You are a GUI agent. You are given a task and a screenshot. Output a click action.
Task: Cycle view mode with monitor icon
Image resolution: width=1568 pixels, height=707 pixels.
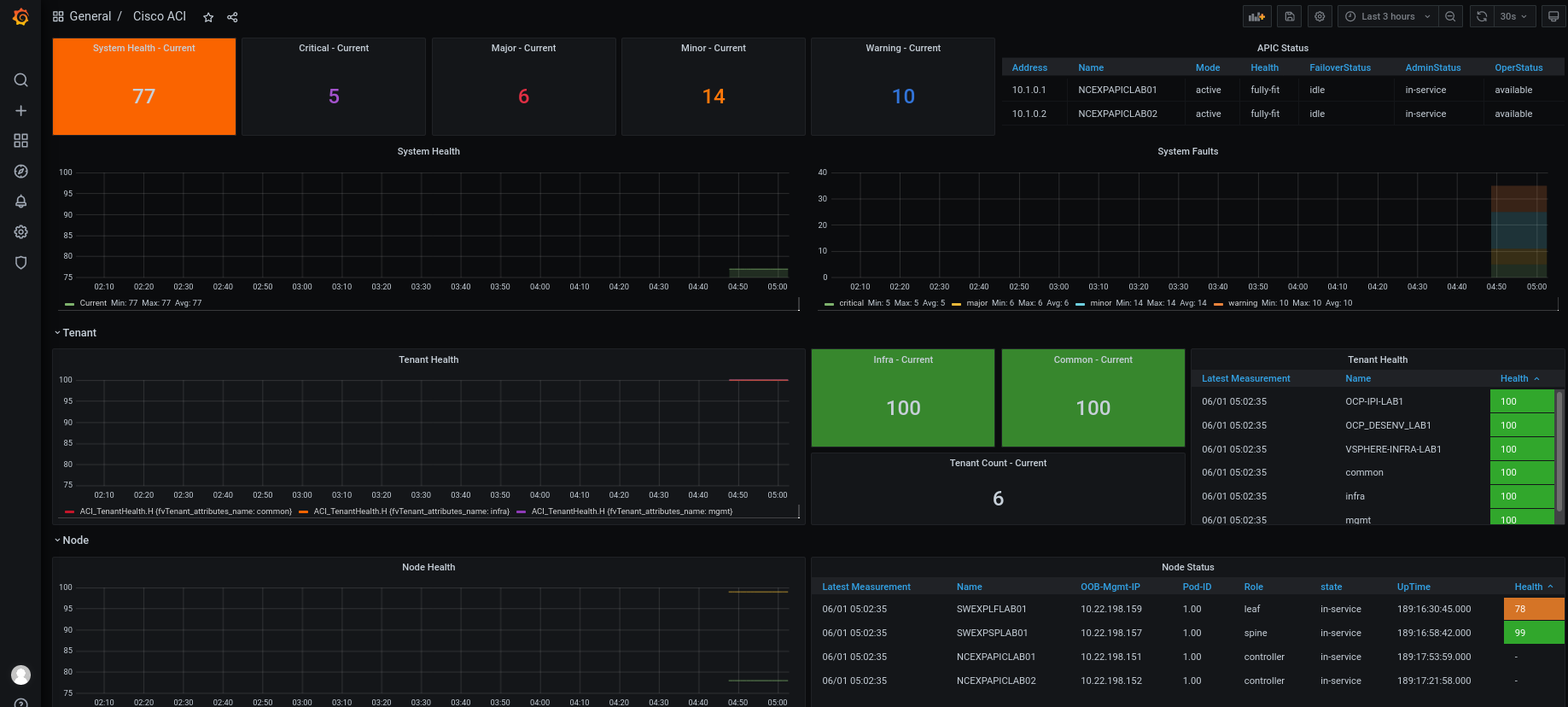[1553, 16]
